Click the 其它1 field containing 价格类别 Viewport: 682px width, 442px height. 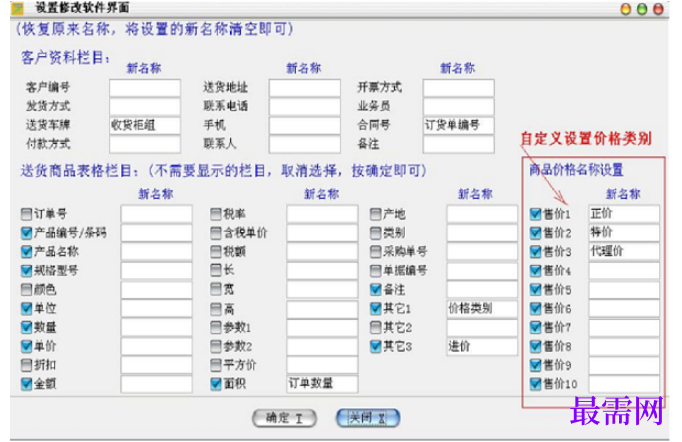pos(482,308)
